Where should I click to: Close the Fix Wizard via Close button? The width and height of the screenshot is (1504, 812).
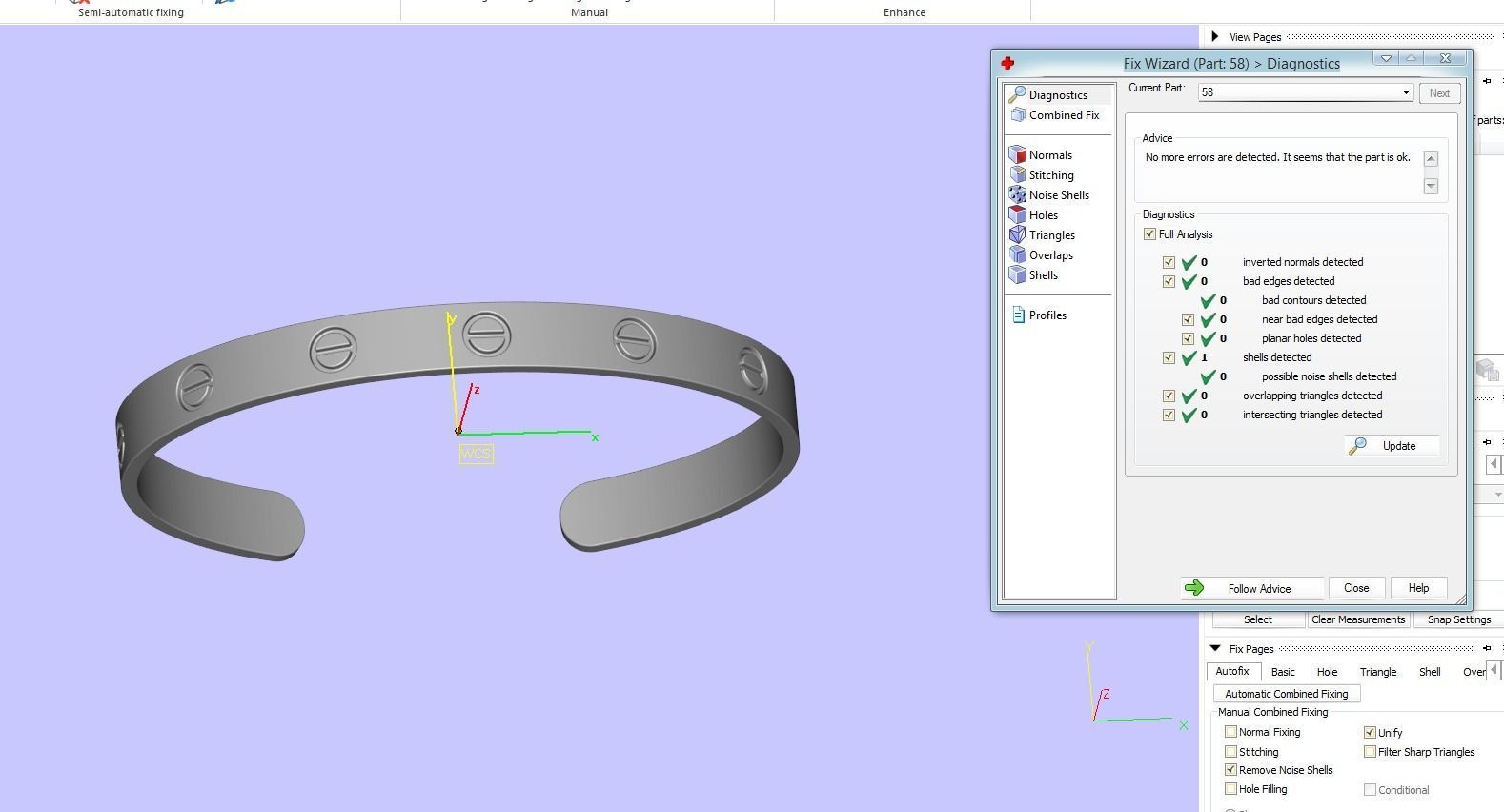pos(1356,588)
